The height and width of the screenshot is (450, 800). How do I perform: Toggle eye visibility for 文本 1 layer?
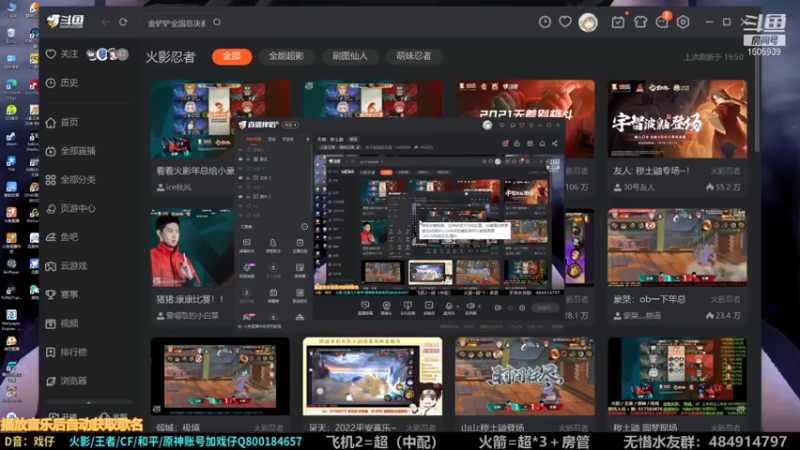(240, 178)
